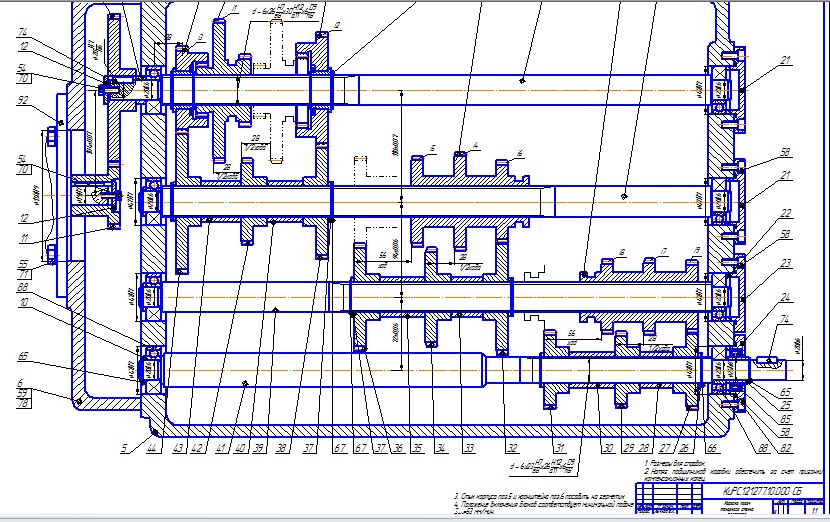Select the boxed position number 78
The height and width of the screenshot is (522, 830).
click(x=23, y=403)
